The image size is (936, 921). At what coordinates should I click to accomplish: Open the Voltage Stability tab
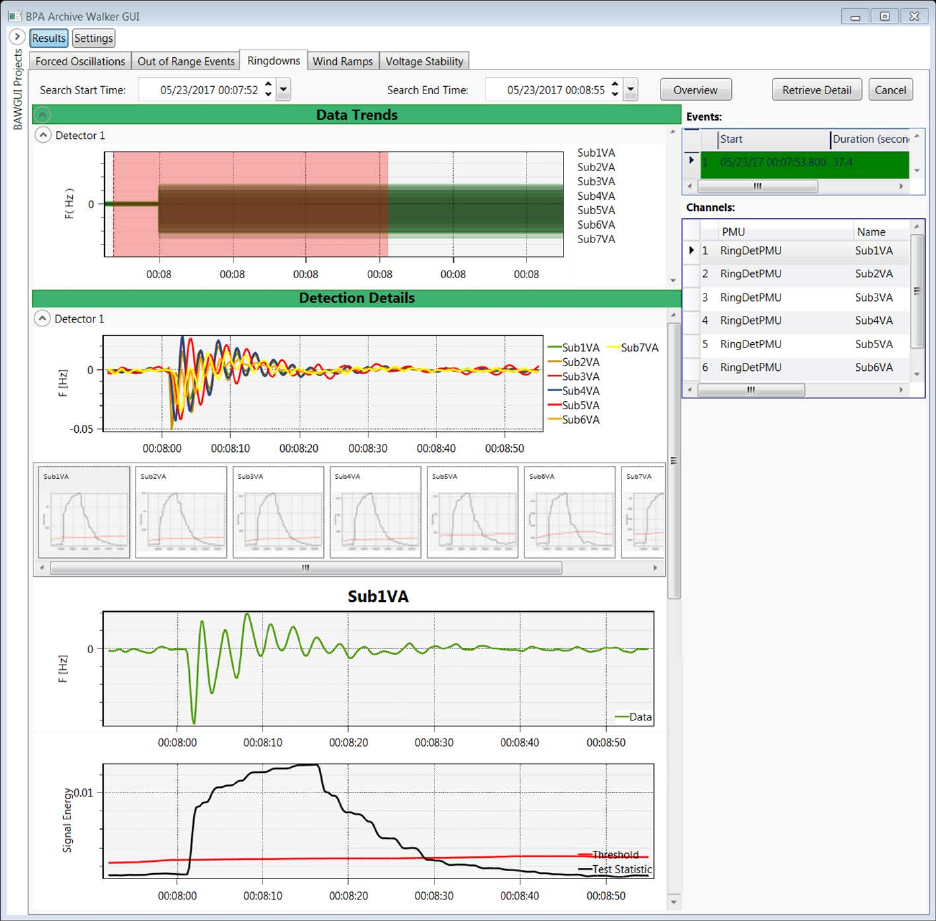coord(424,61)
